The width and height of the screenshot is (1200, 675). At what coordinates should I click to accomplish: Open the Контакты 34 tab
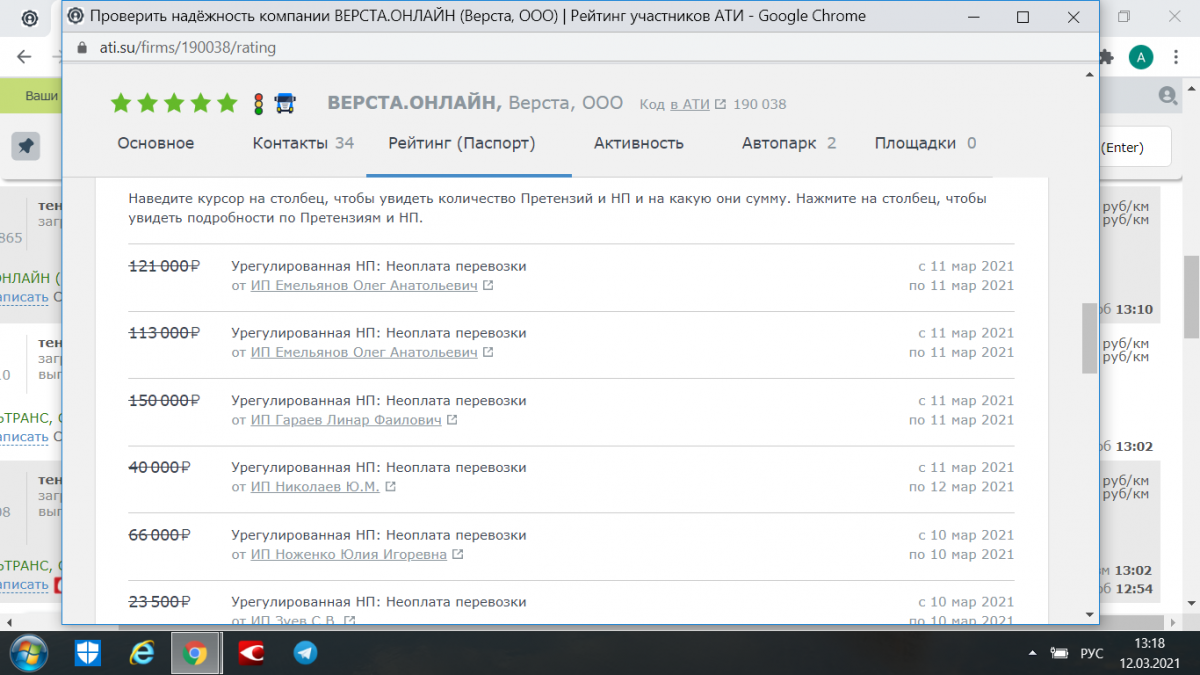[x=303, y=143]
